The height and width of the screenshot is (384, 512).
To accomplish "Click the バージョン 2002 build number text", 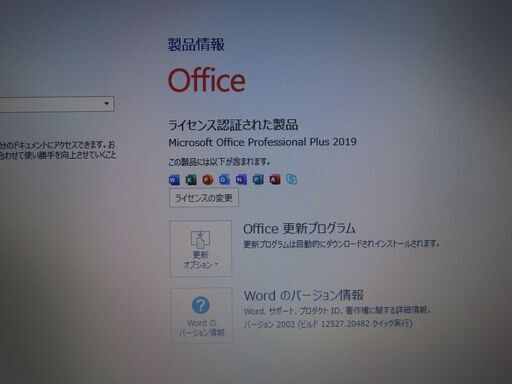I will (328, 324).
